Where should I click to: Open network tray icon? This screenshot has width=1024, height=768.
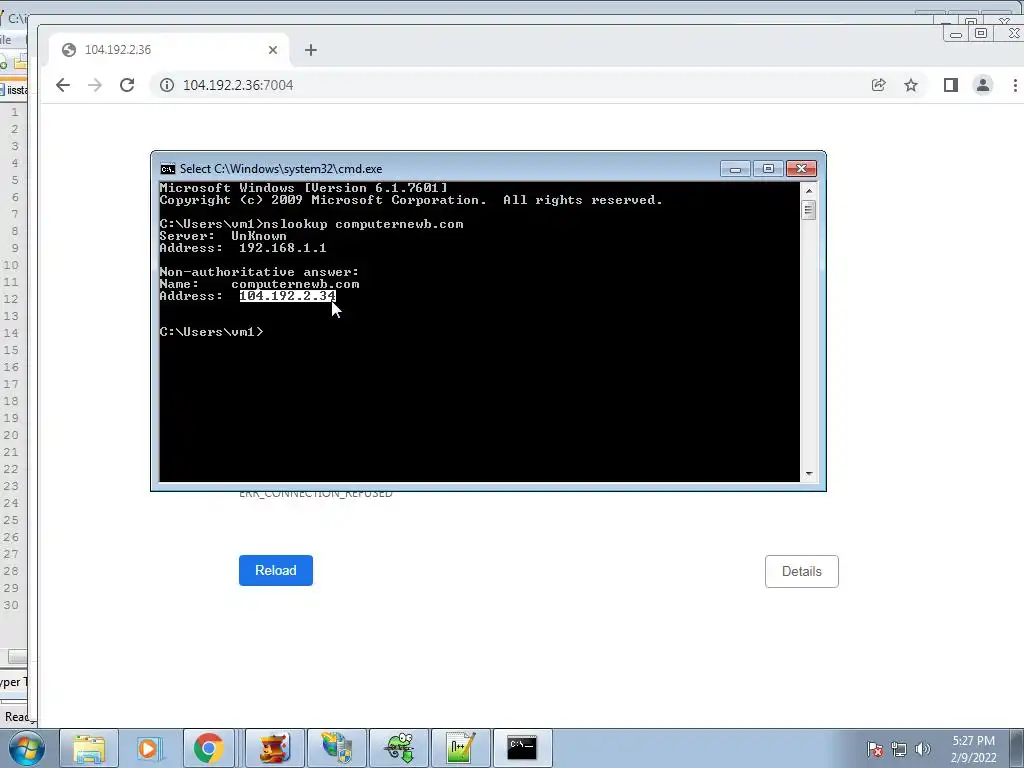click(899, 749)
